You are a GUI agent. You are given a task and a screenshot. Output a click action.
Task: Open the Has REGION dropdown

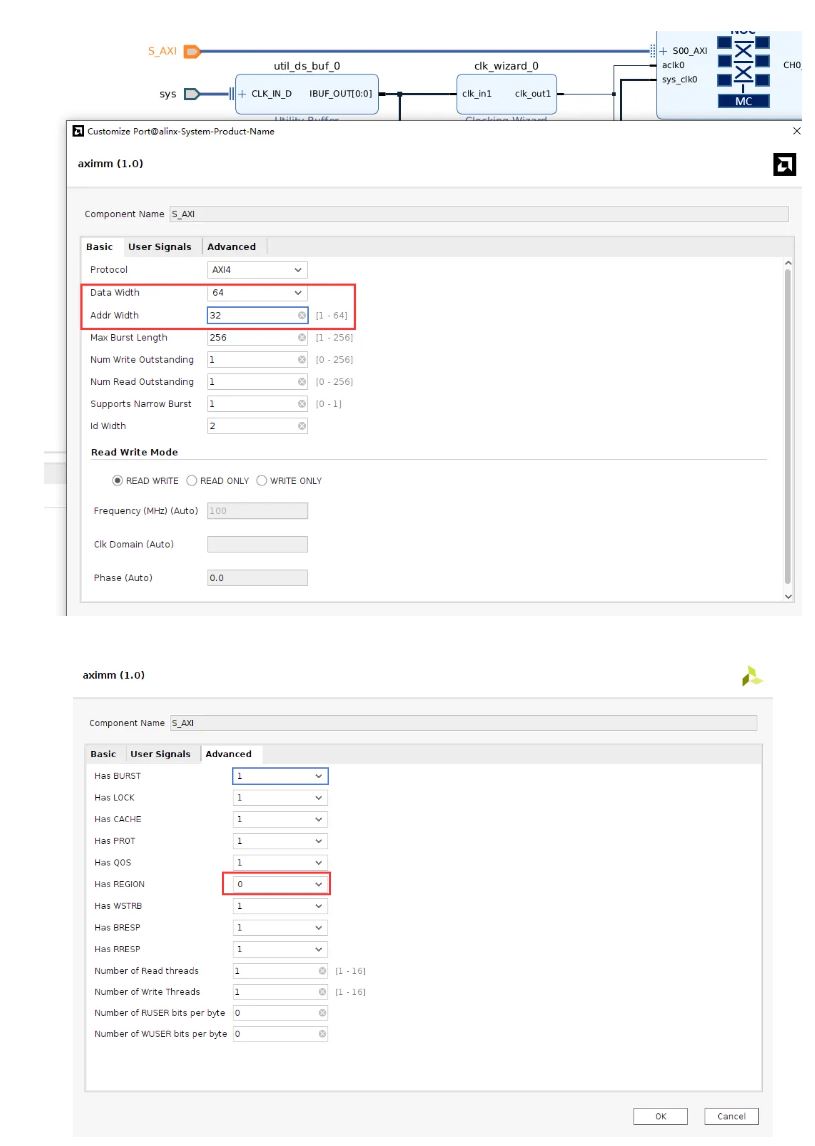pyautogui.click(x=281, y=884)
